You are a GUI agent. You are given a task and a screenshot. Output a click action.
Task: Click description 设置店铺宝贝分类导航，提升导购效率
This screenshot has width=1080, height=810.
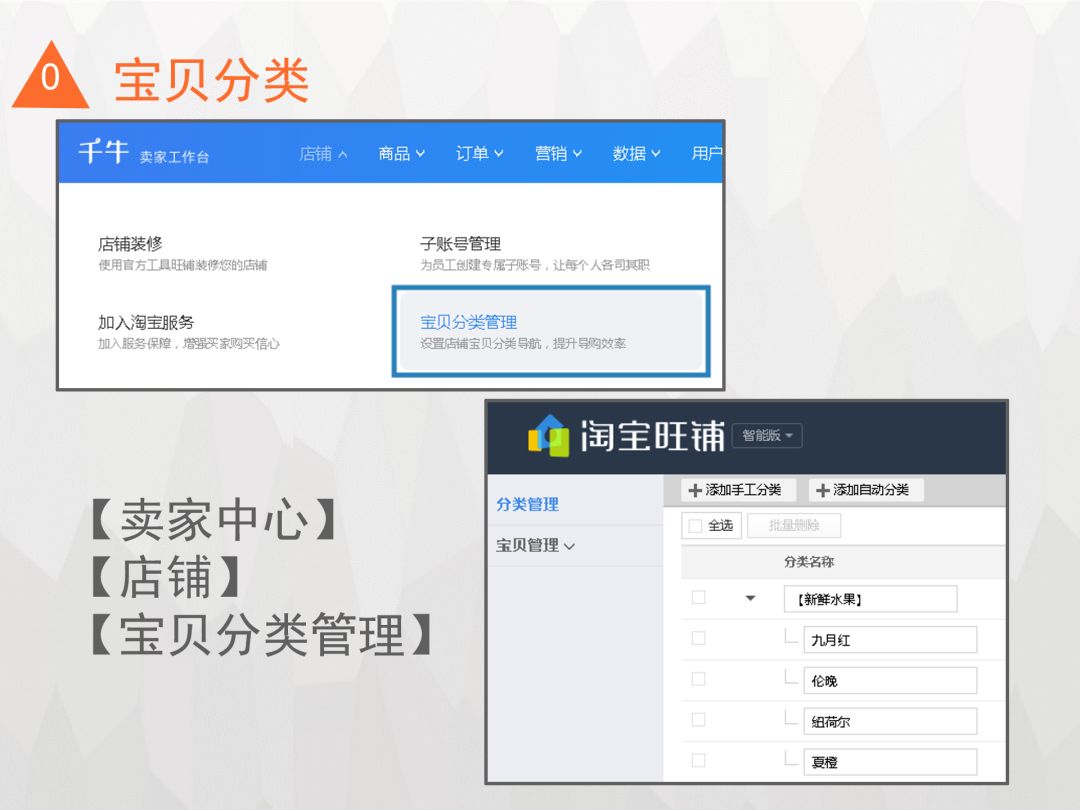(x=523, y=344)
